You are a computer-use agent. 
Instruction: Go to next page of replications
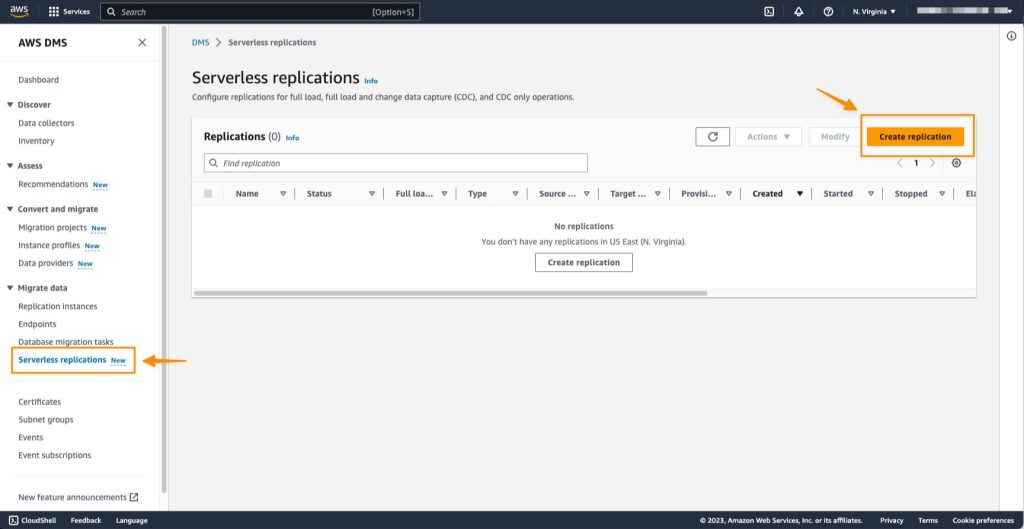pos(933,163)
